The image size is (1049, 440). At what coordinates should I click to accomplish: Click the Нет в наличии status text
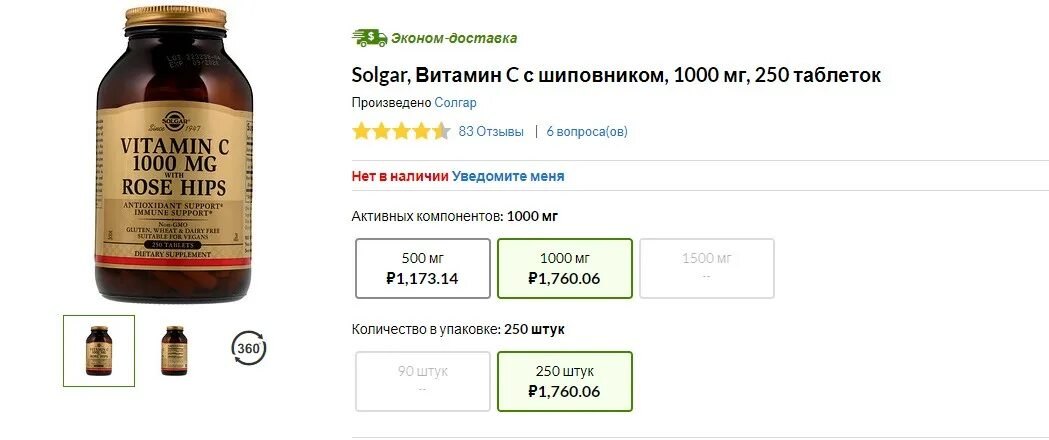click(400, 176)
